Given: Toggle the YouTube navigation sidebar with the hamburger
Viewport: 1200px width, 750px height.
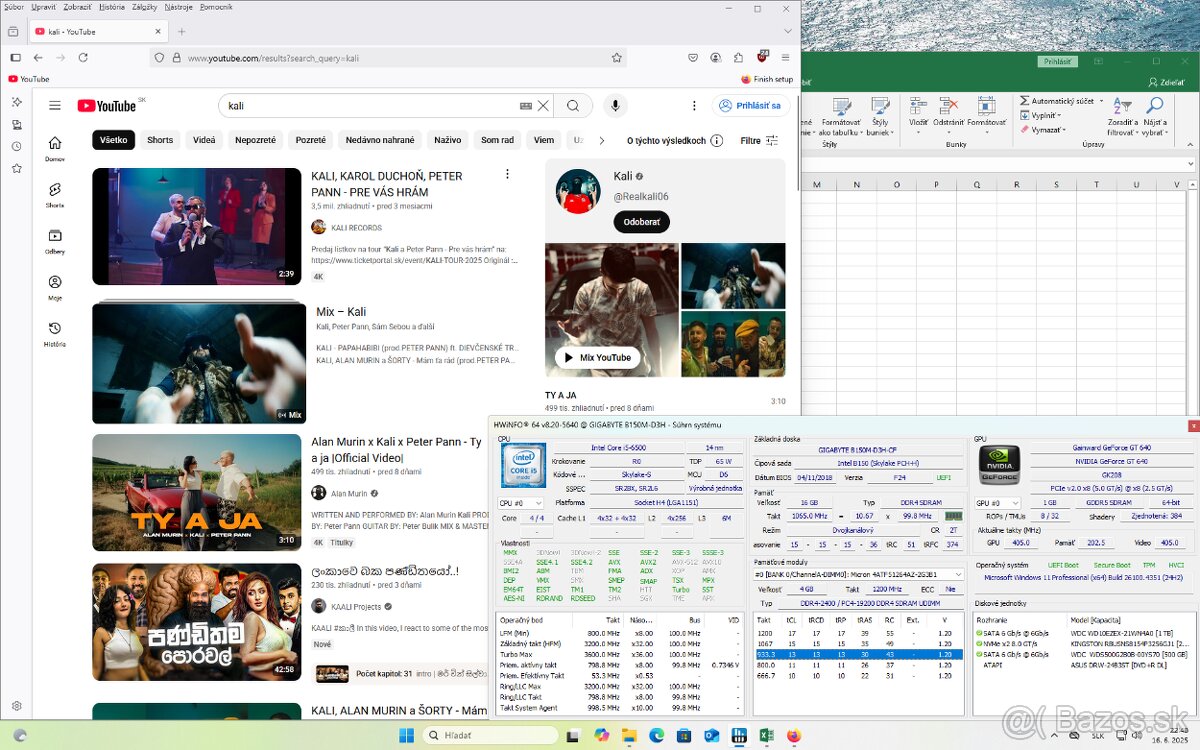Looking at the screenshot, I should coord(55,105).
